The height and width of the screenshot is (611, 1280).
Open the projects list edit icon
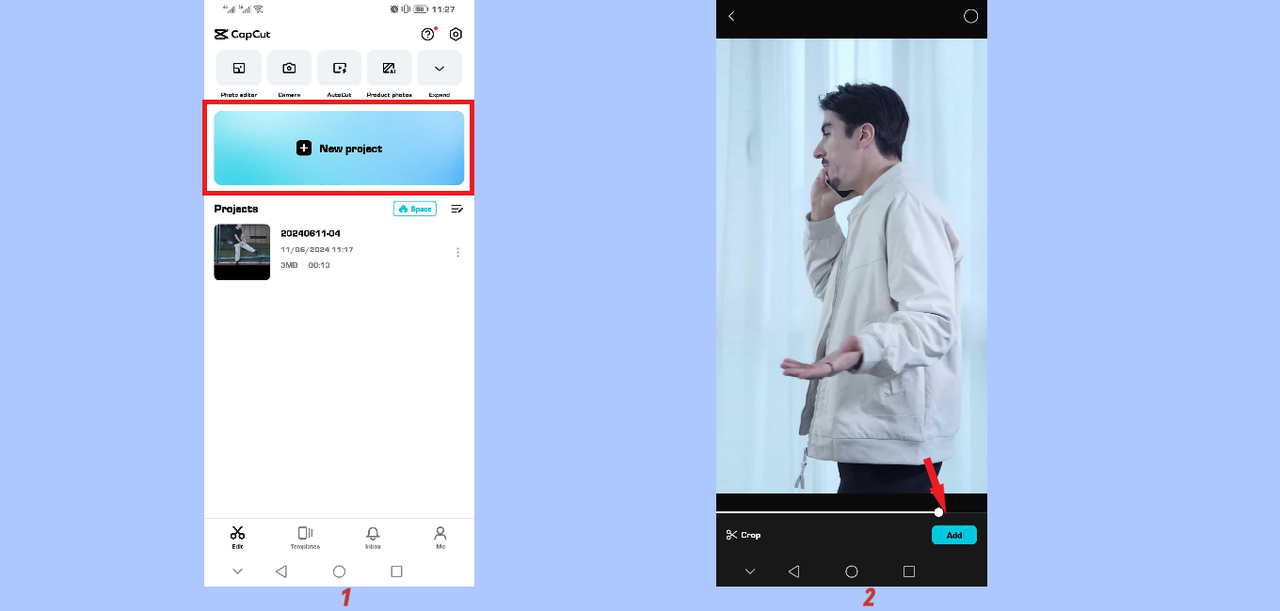pos(457,209)
